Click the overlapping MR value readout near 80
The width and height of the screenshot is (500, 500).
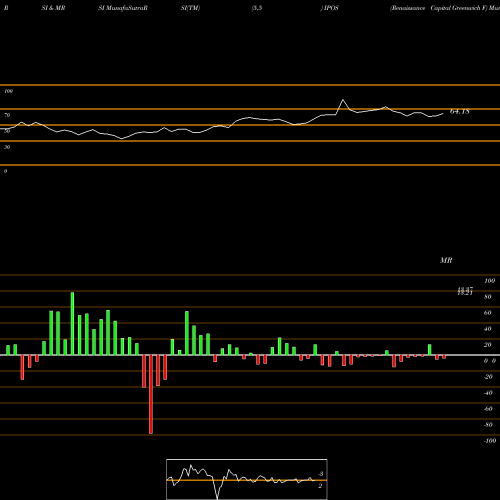(465, 291)
